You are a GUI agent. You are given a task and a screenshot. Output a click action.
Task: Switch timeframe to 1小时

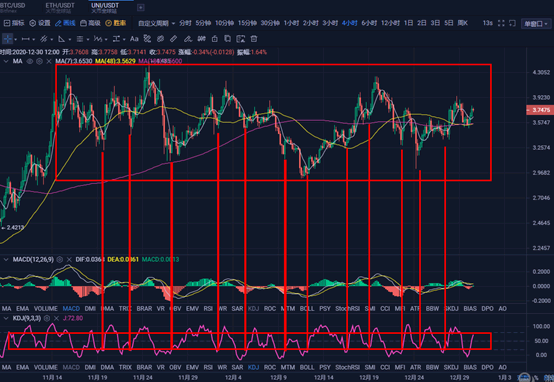(291, 23)
